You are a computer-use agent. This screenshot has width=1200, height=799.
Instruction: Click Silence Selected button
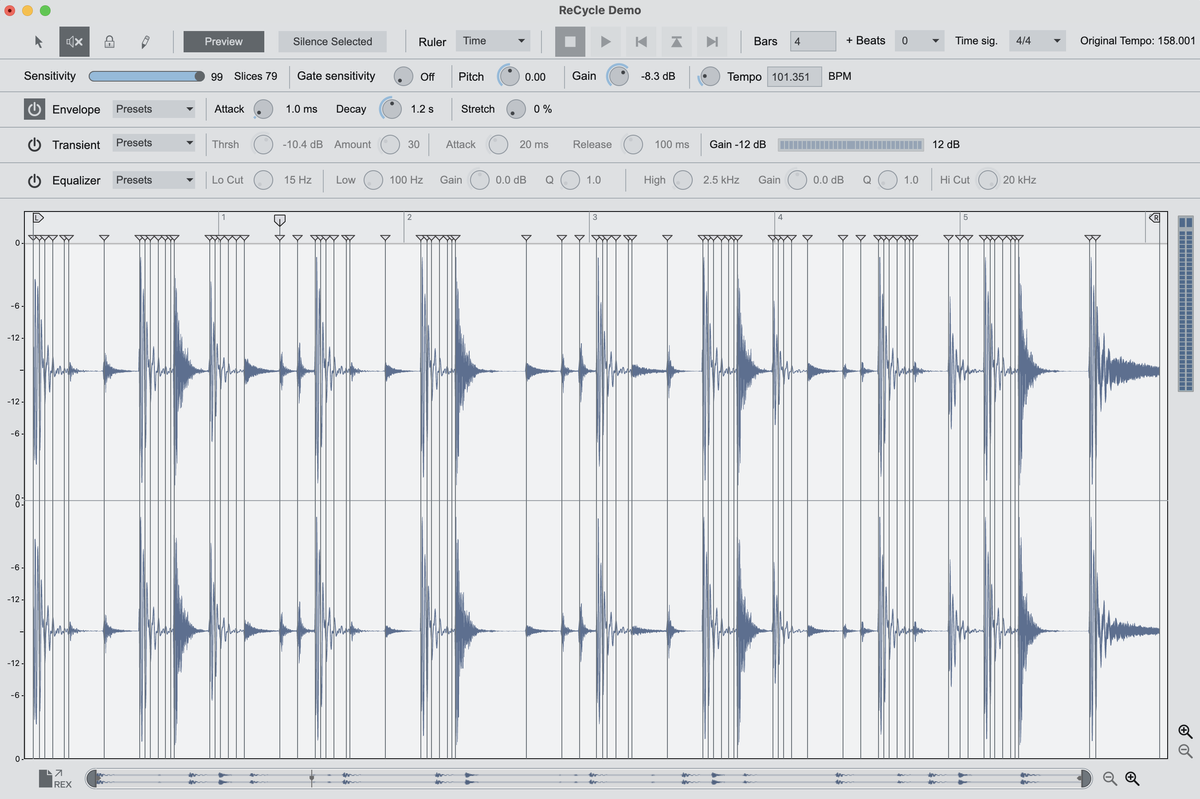coord(332,41)
